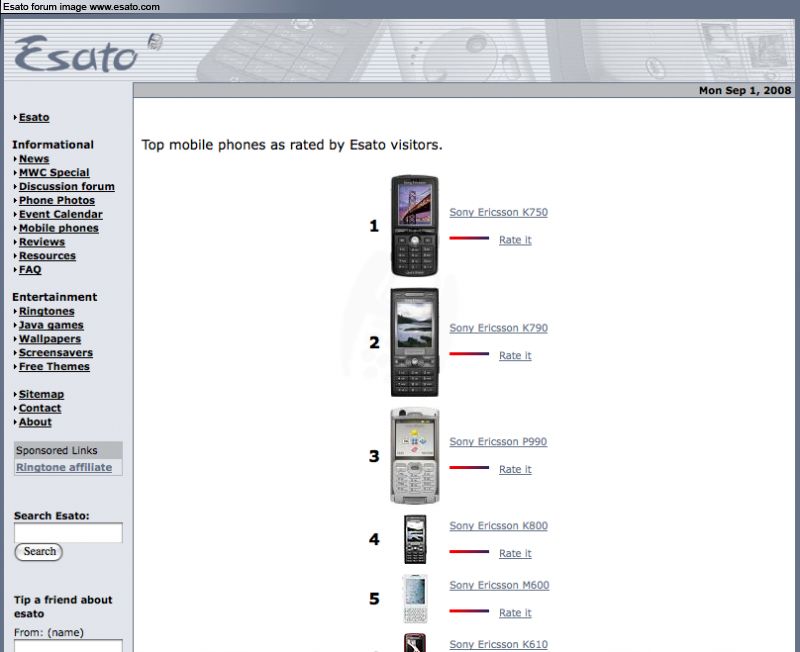Click the K790 rating bar
Viewport: 800px width, 652px height.
click(x=469, y=354)
